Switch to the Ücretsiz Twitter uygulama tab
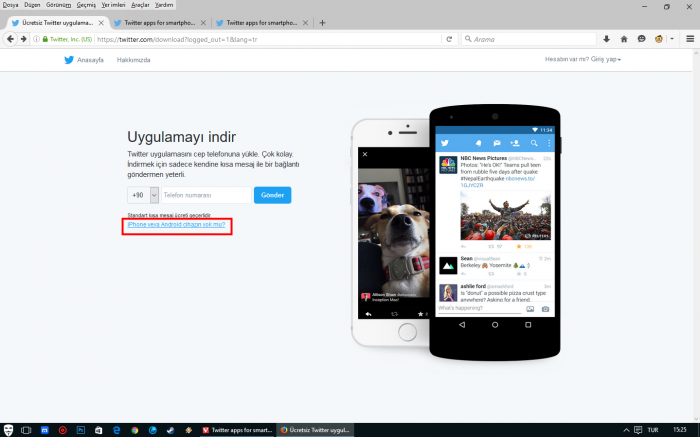The image size is (700, 437). (x=57, y=23)
